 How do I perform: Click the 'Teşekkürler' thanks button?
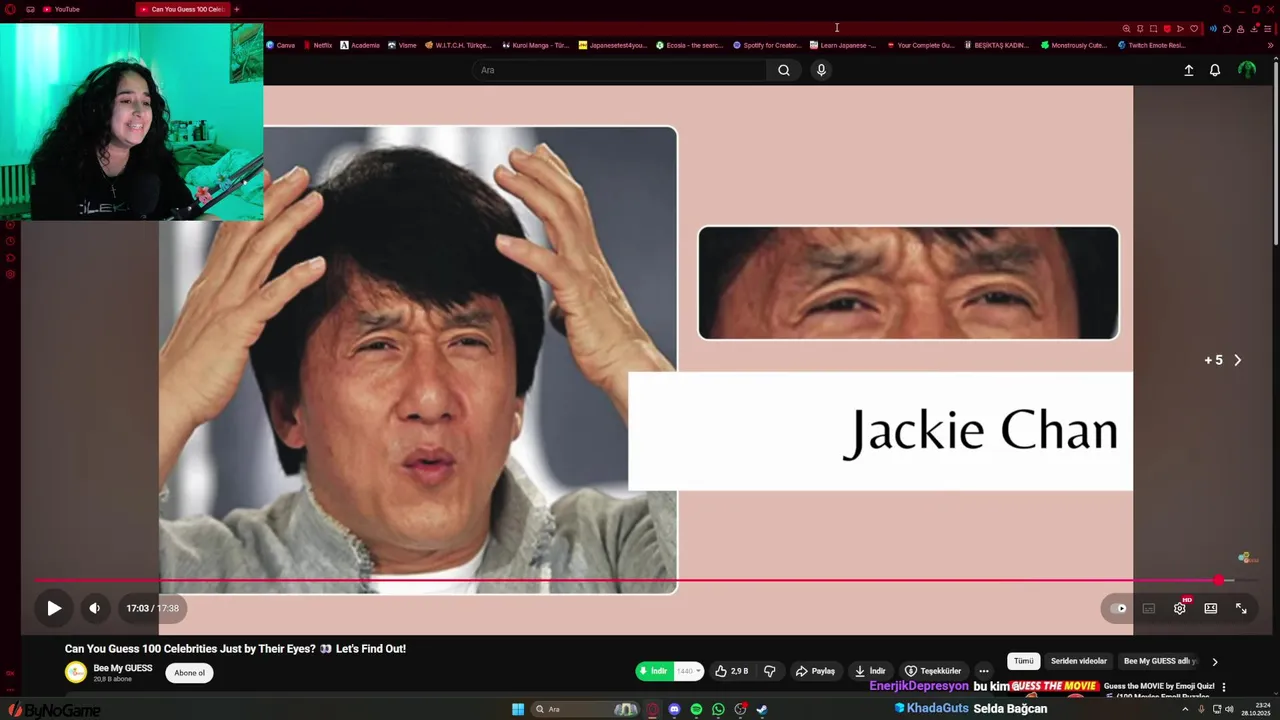click(x=933, y=671)
